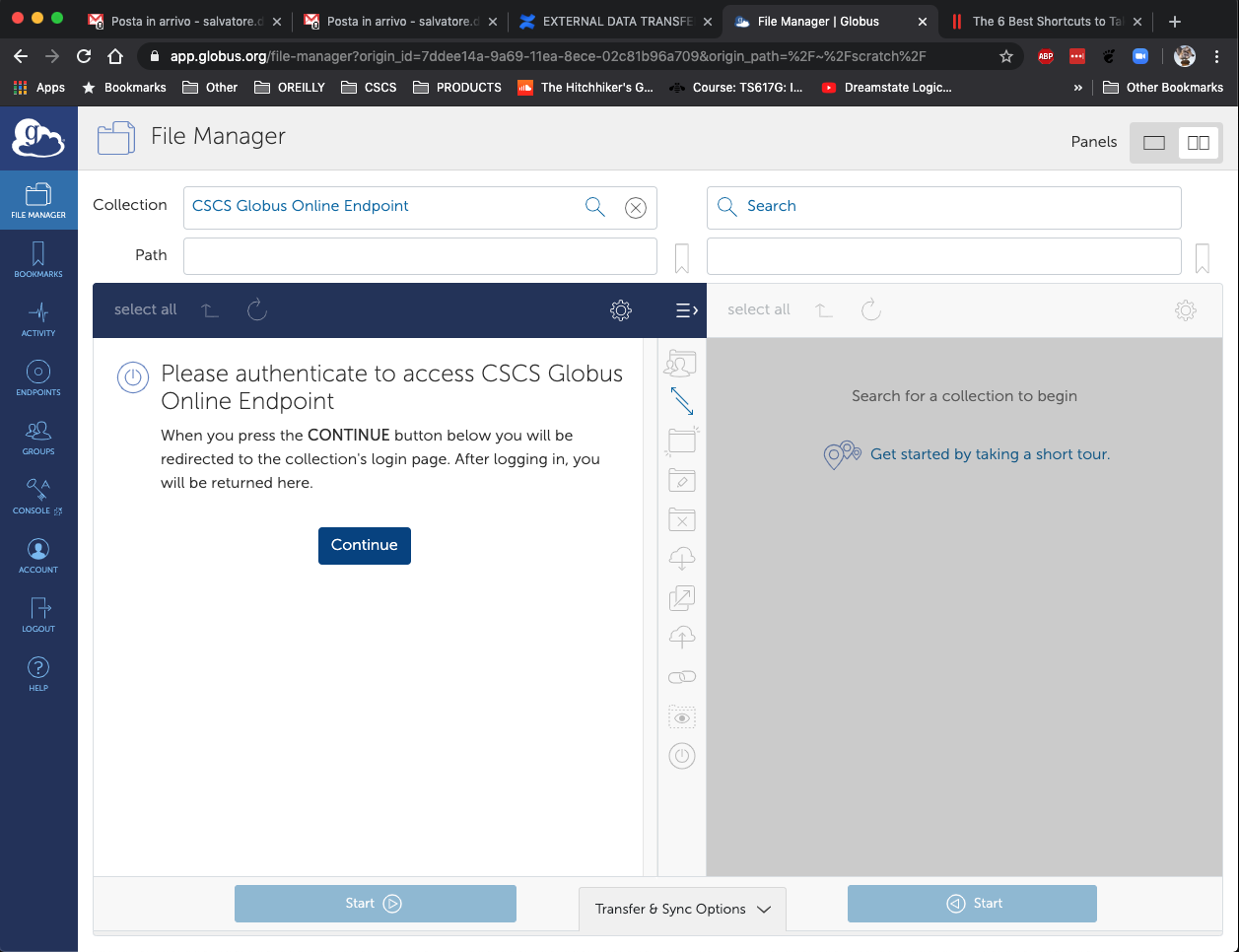Viewport: 1239px width, 952px height.
Task: Go to Endpoints in sidebar
Action: 38,378
